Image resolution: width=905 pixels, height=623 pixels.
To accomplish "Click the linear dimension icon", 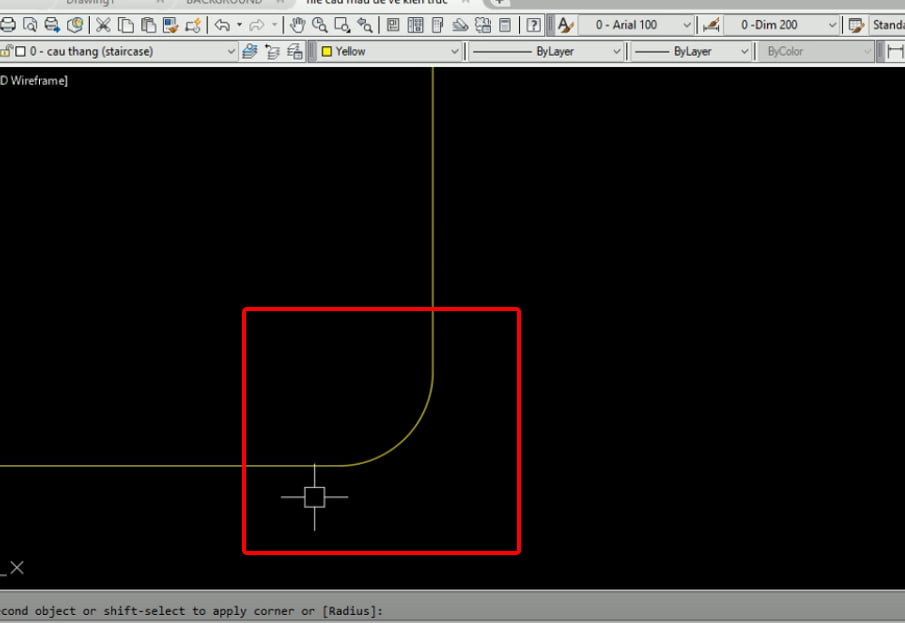I will coord(895,51).
